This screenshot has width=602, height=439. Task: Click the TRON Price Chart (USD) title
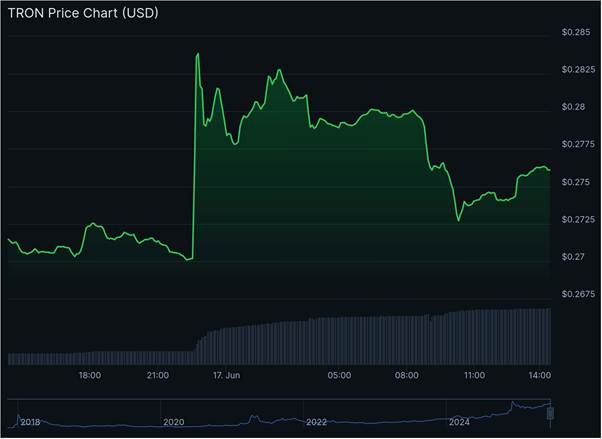83,13
